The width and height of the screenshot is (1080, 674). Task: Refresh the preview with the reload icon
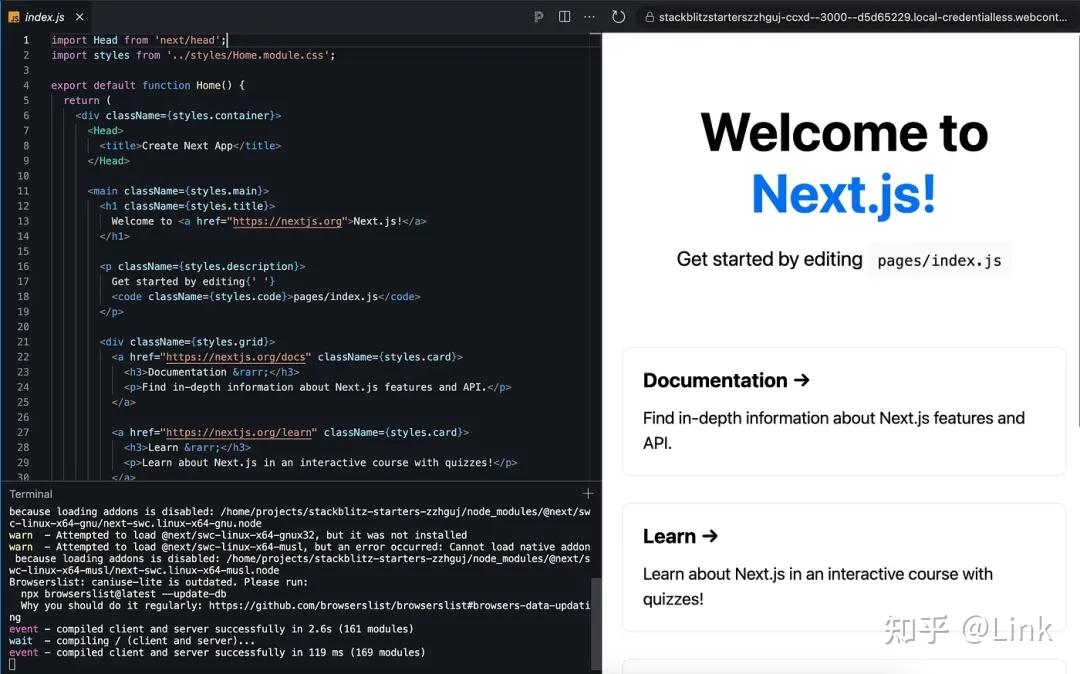[618, 17]
